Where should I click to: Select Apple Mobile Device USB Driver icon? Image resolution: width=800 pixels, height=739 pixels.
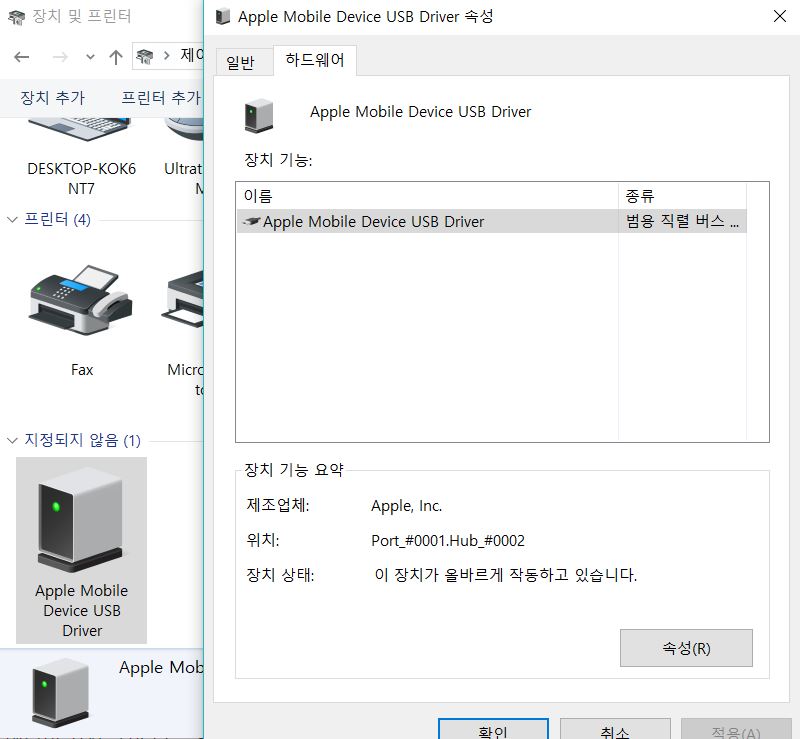[82, 550]
